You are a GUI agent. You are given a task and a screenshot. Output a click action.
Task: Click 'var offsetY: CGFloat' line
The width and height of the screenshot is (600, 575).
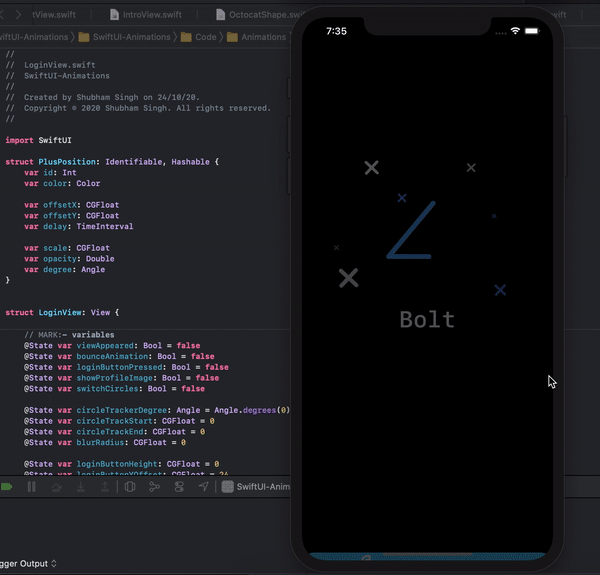72,215
